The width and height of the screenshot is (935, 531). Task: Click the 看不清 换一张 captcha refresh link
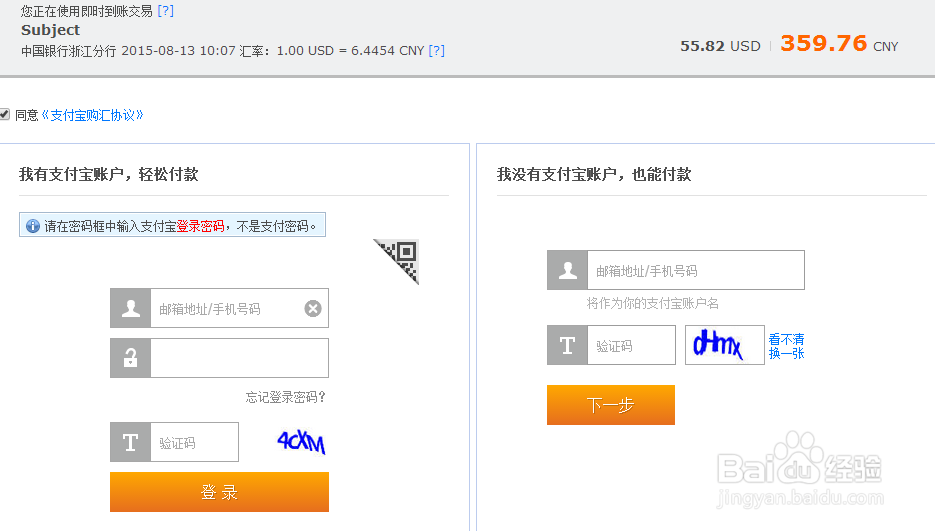click(x=787, y=346)
